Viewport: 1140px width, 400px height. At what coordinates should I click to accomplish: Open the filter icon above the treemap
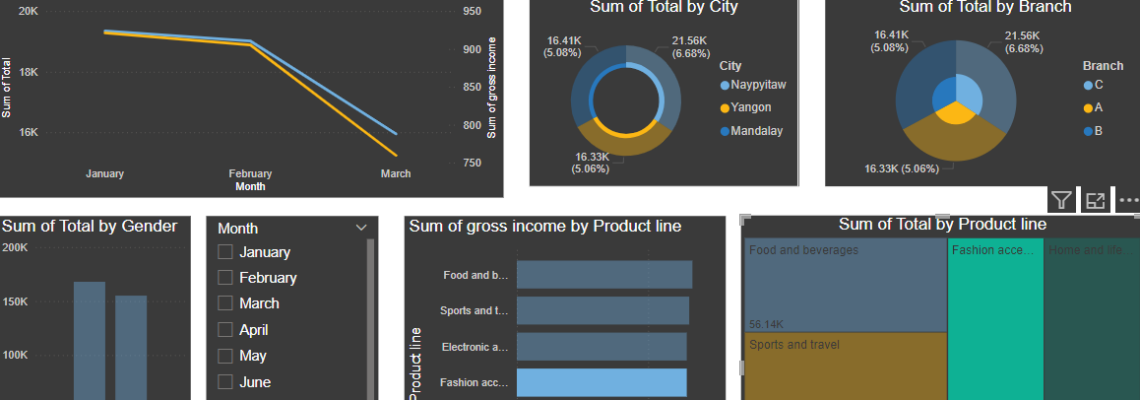[x=1061, y=200]
